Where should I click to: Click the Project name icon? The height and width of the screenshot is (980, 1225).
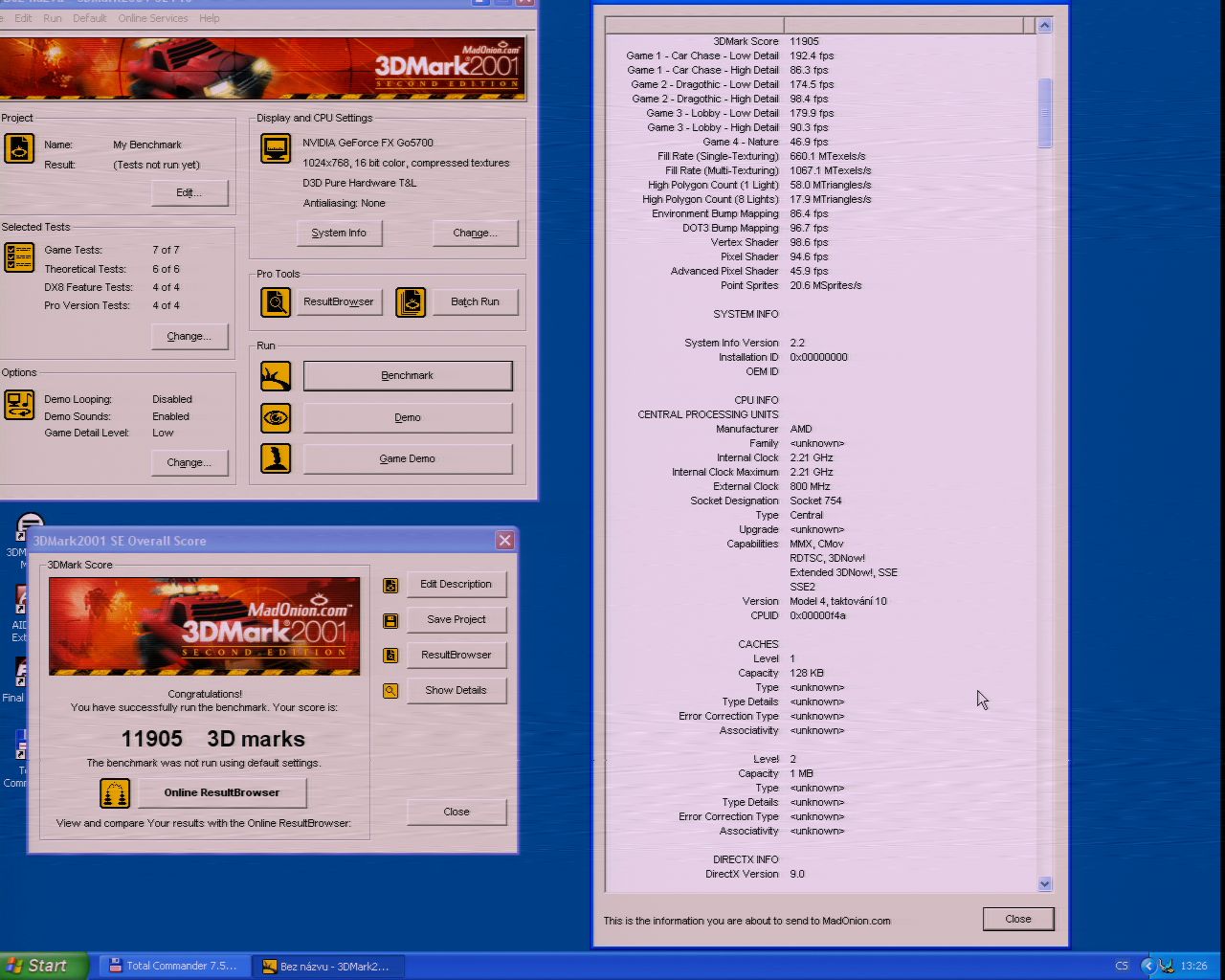pyautogui.click(x=19, y=148)
